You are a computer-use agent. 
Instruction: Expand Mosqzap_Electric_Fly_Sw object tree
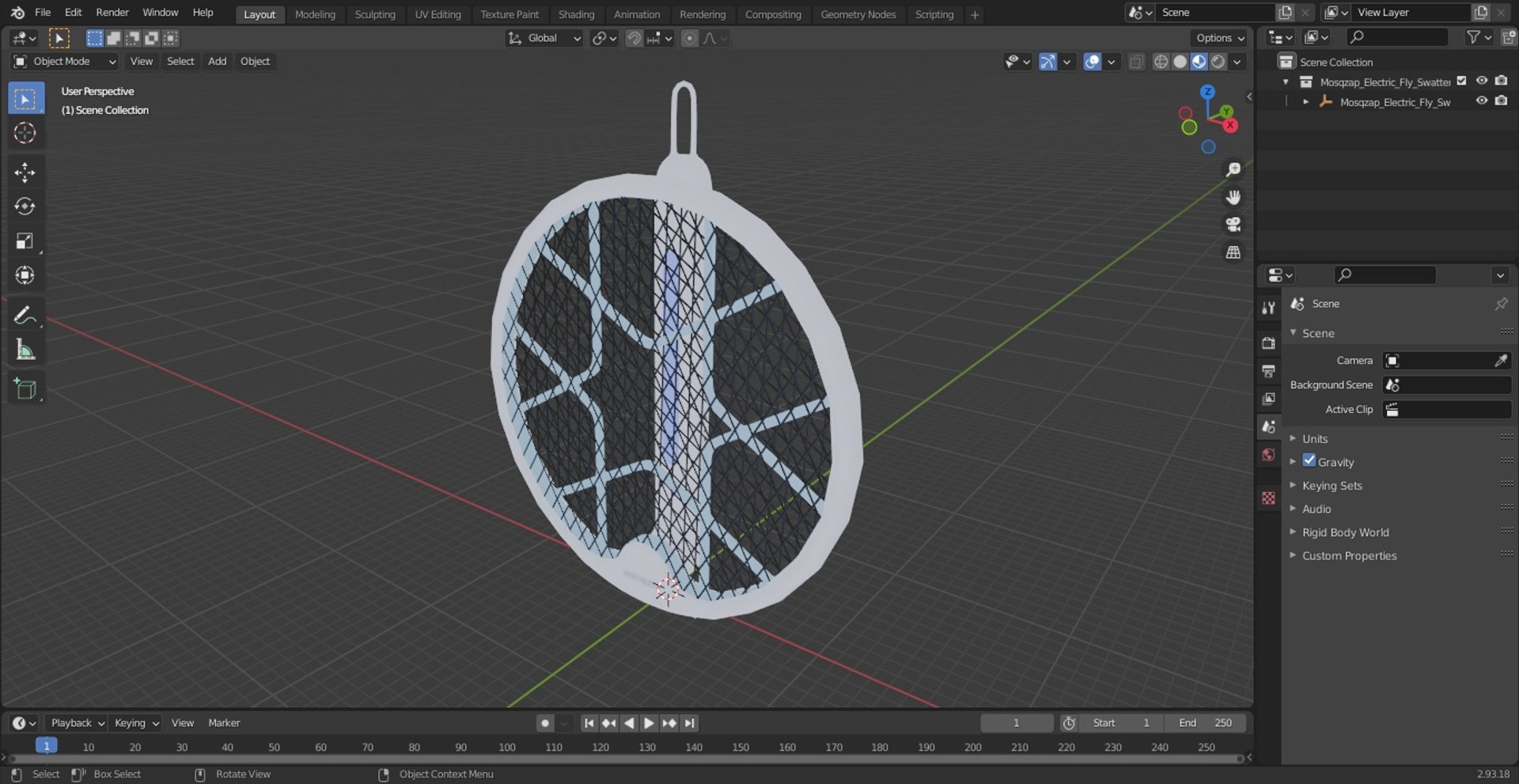(1305, 101)
